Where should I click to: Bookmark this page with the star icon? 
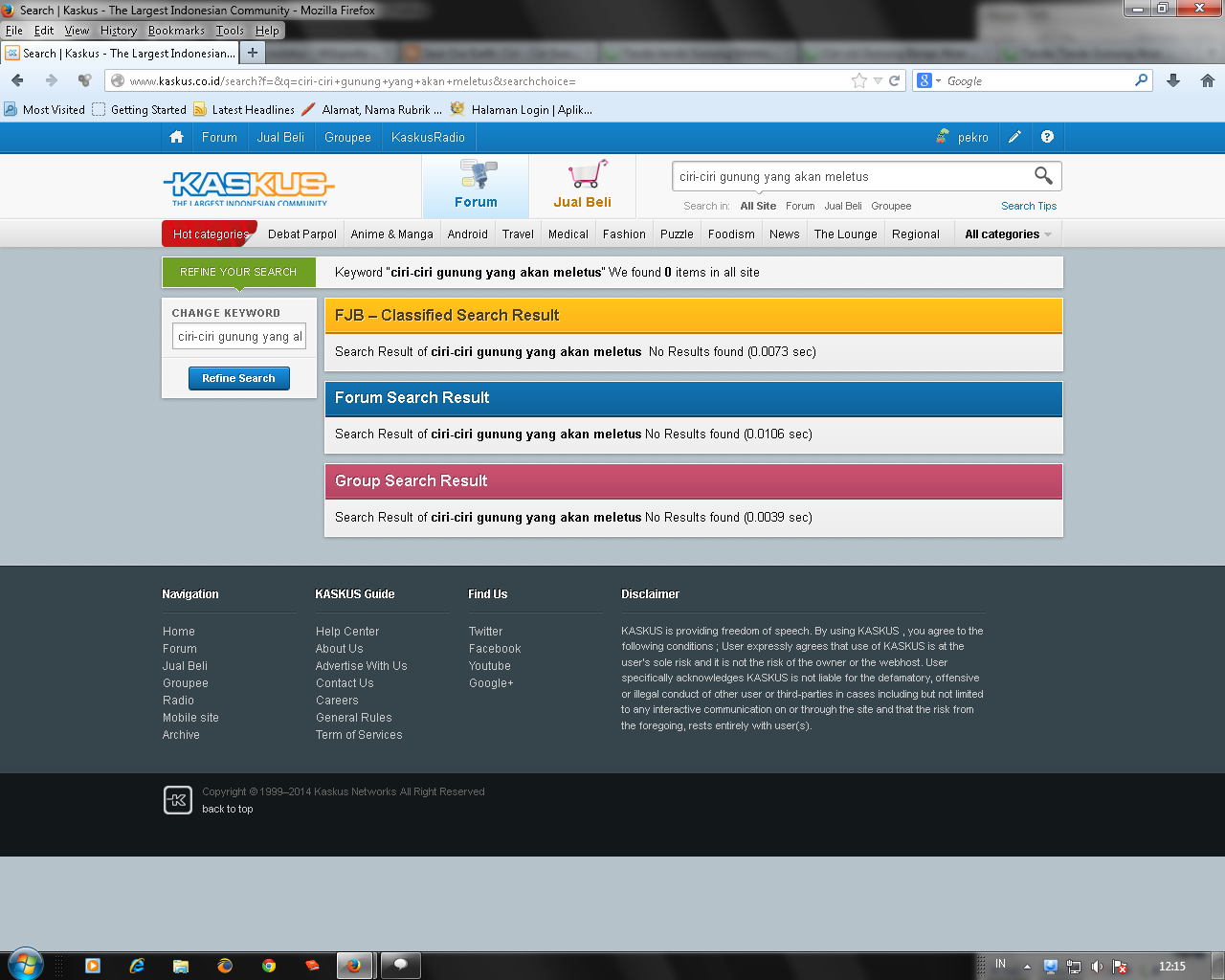[x=859, y=80]
